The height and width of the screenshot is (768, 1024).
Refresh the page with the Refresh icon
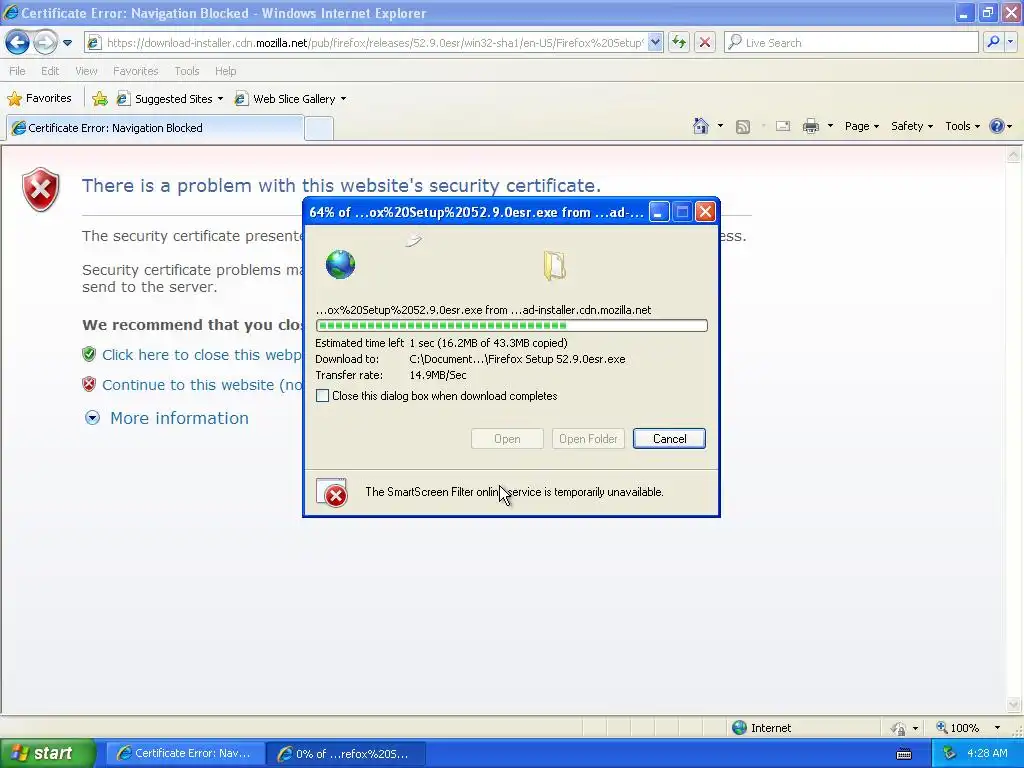point(679,43)
